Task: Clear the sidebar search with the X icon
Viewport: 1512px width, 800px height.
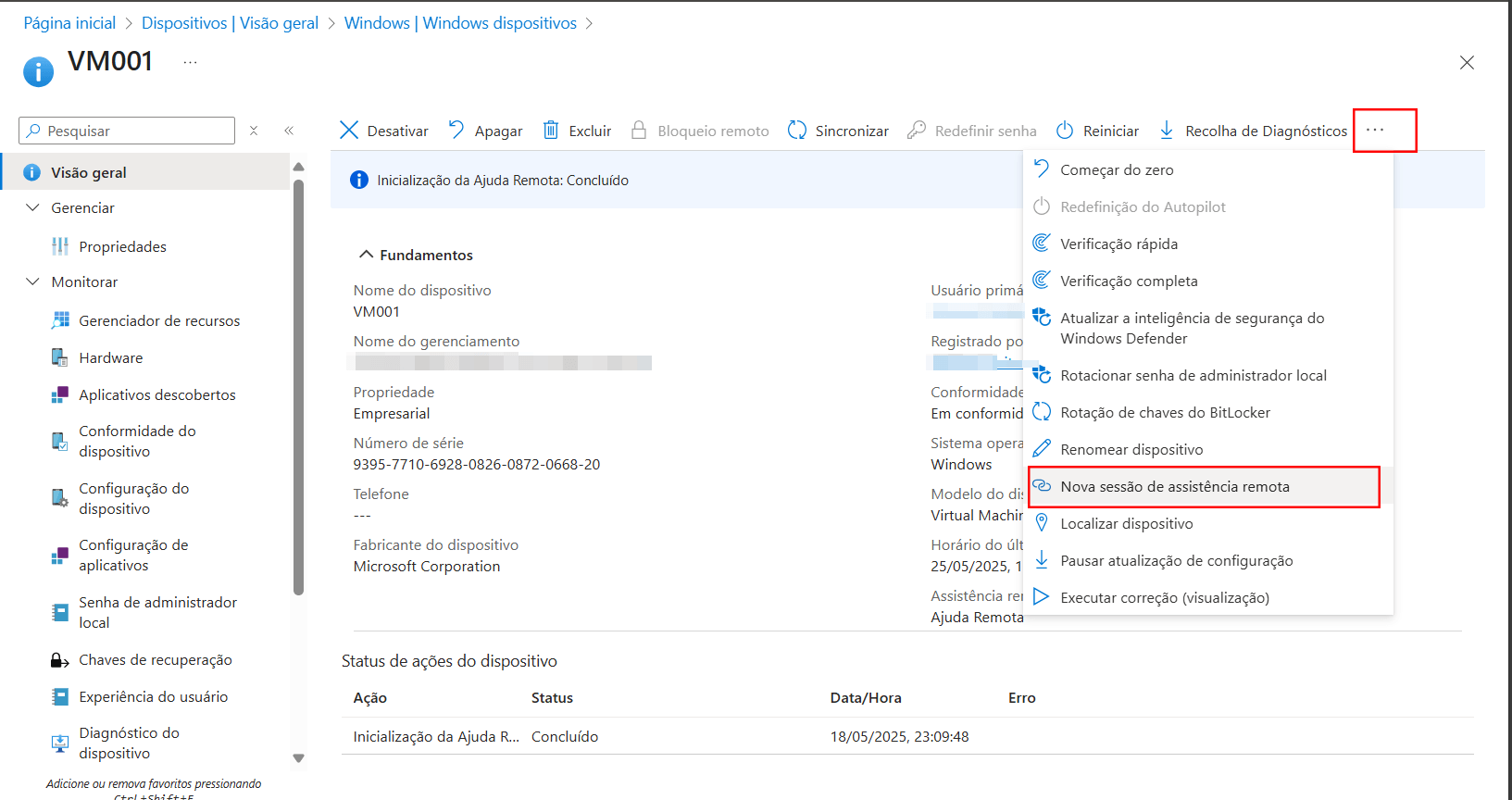Action: point(254,131)
